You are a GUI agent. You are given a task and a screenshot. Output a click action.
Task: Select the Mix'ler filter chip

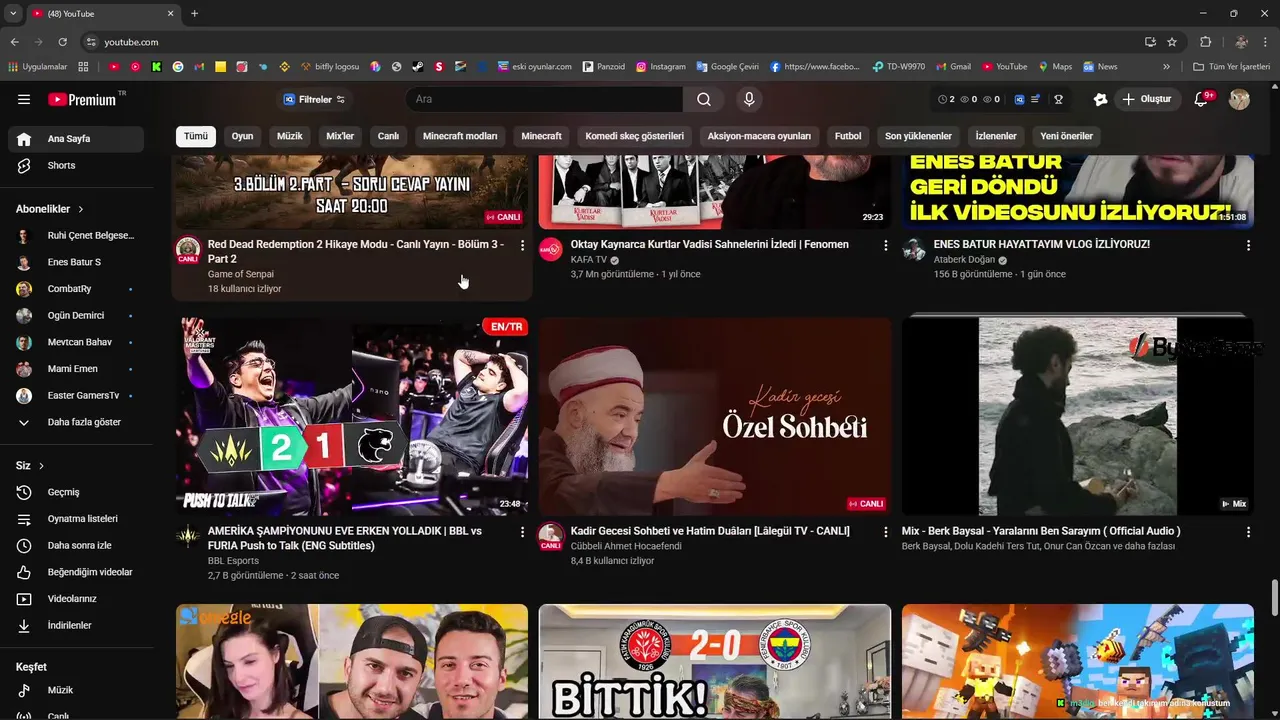pyautogui.click(x=340, y=136)
